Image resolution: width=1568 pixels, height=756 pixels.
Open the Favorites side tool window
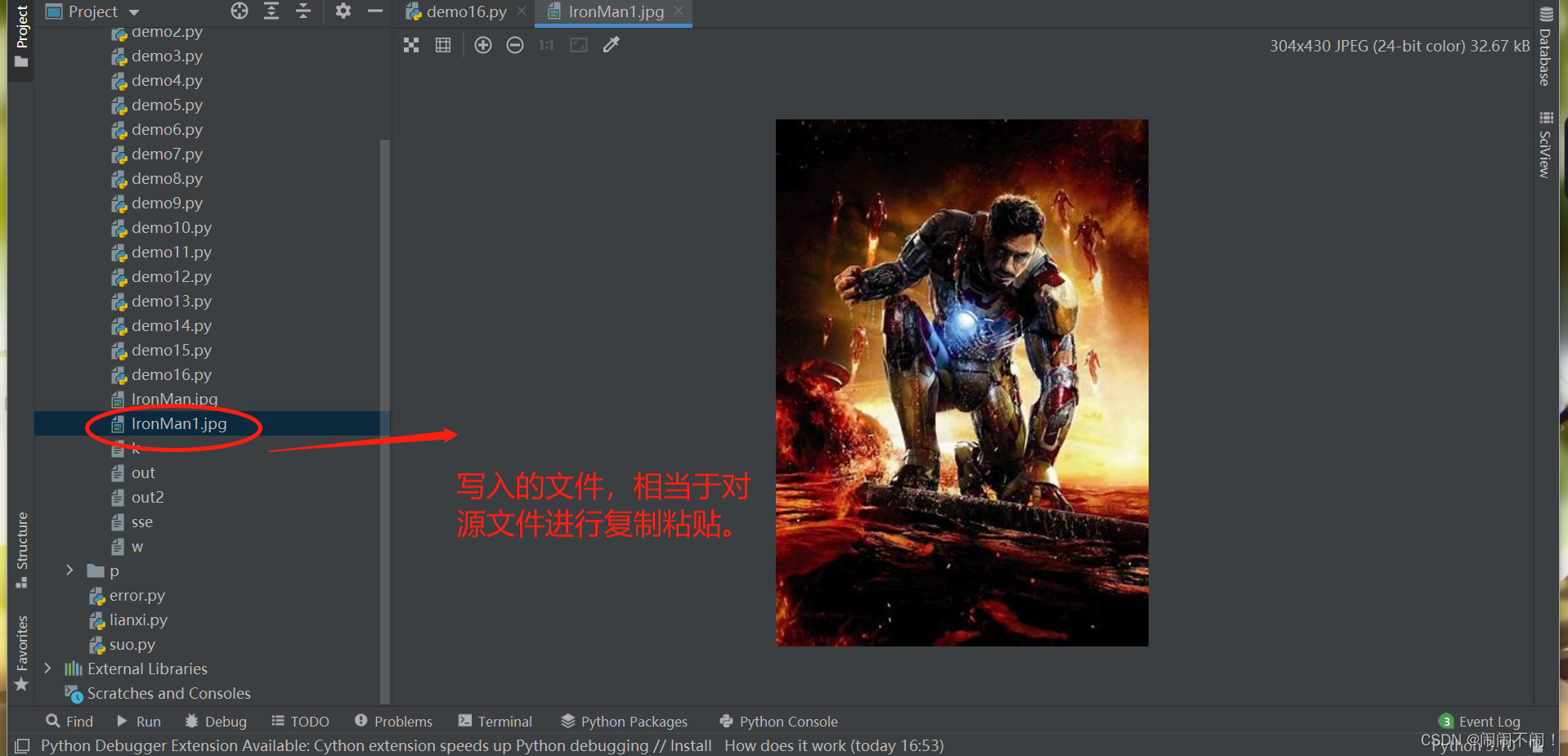21,653
